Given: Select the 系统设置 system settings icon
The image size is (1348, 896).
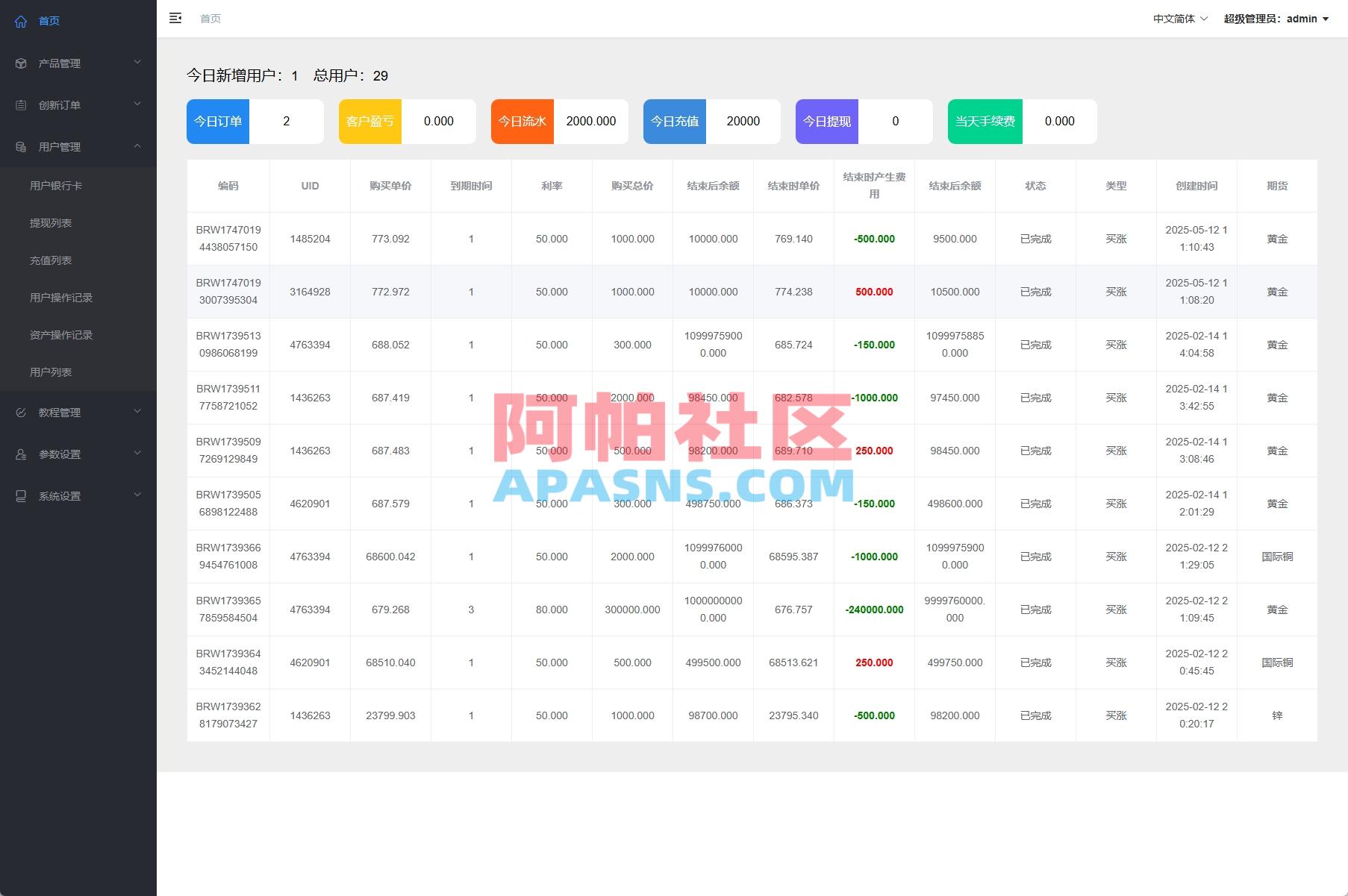Looking at the screenshot, I should point(20,495).
